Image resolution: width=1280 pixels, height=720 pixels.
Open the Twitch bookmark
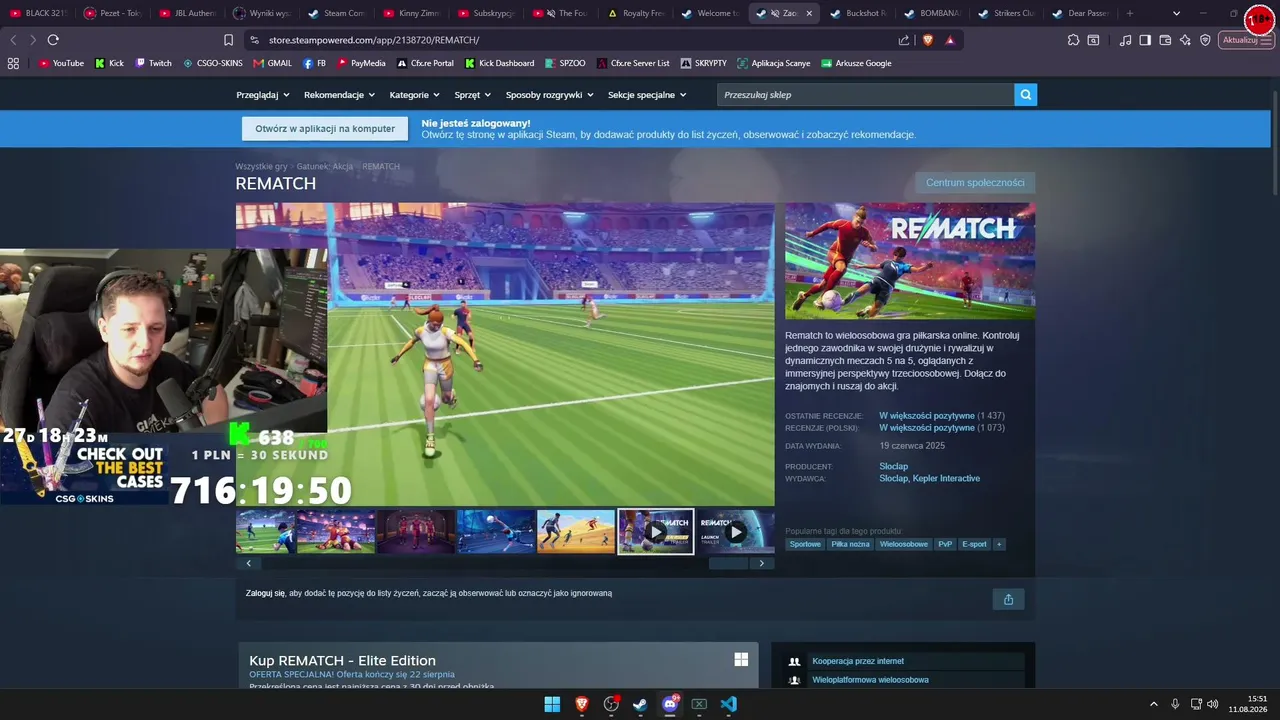[x=154, y=63]
